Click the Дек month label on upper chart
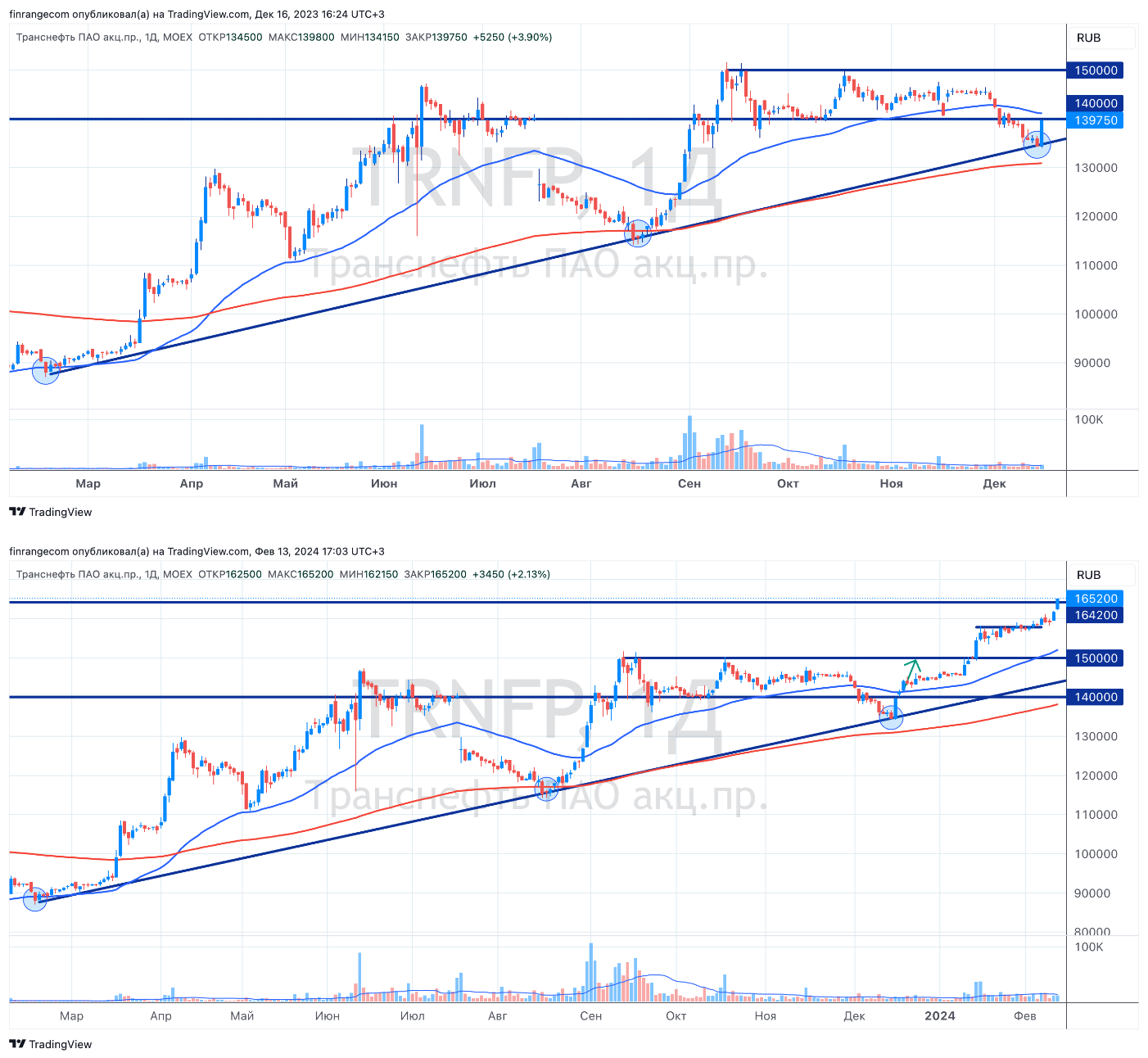1148x1058 pixels. [994, 483]
